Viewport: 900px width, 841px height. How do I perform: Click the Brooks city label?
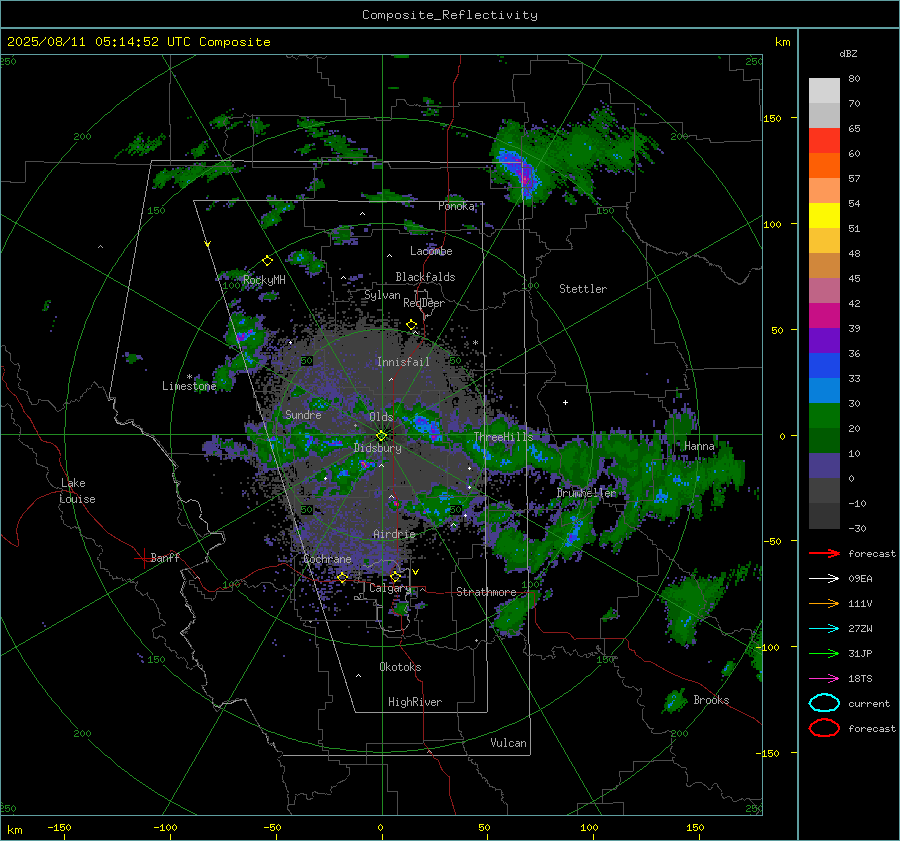click(711, 700)
